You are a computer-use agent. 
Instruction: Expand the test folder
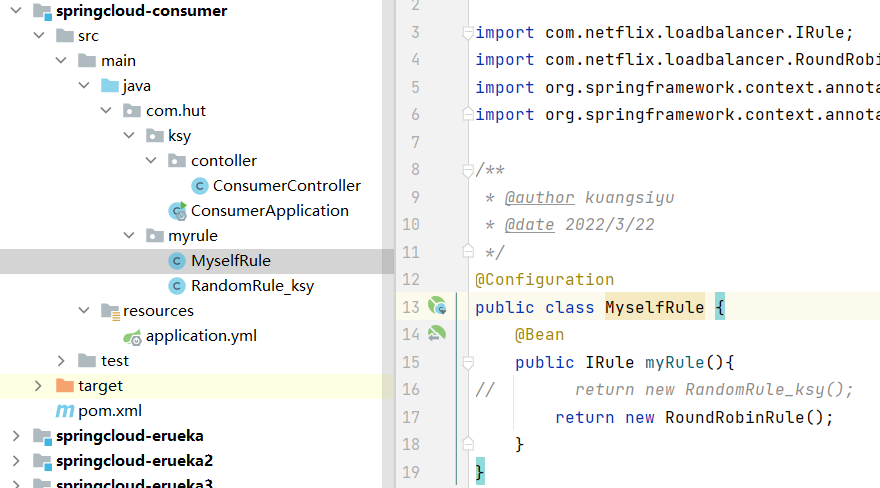[x=61, y=361]
